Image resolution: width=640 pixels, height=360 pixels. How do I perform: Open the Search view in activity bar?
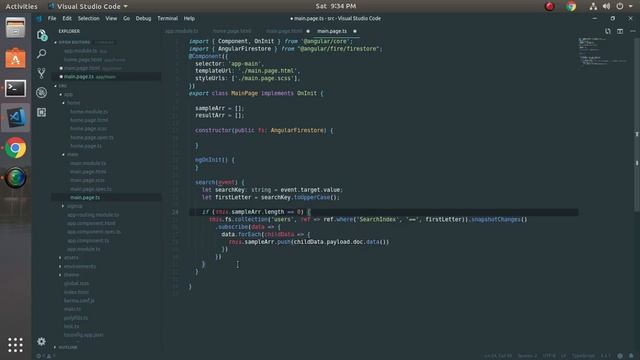pos(42,53)
